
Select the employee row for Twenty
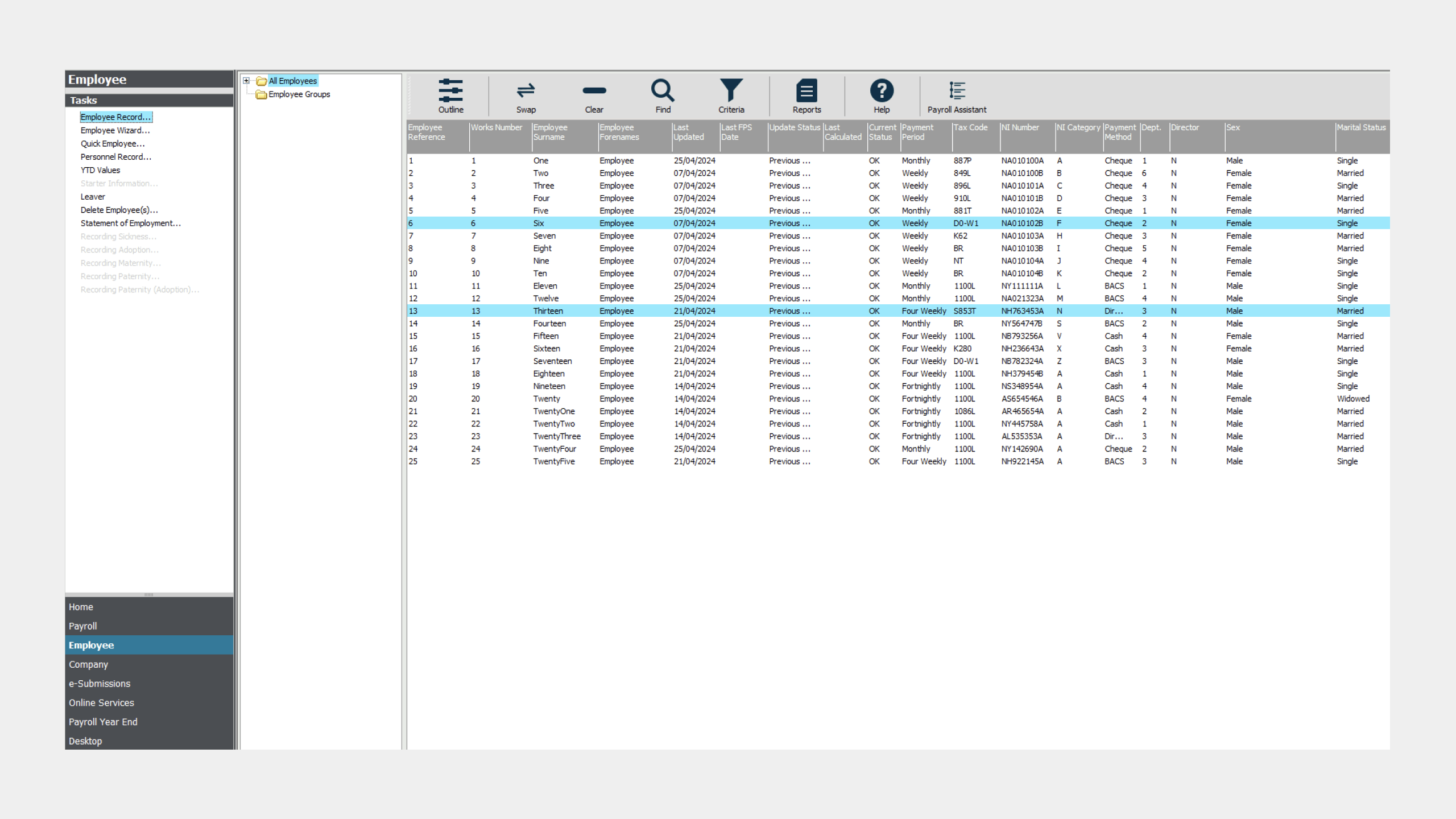click(546, 399)
